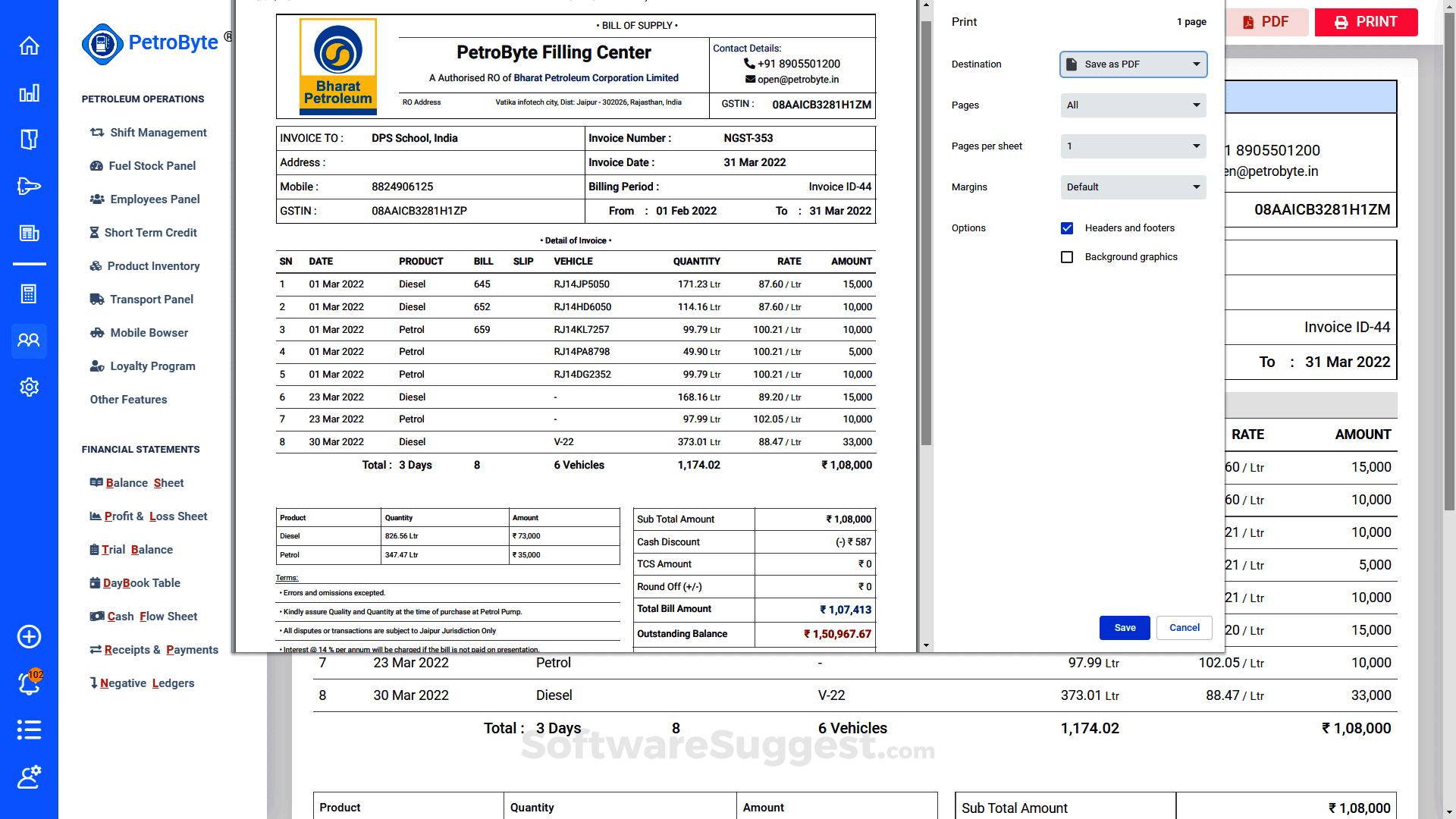Select Fuel Stock Panel menu item
The image size is (1456, 819).
coord(150,165)
